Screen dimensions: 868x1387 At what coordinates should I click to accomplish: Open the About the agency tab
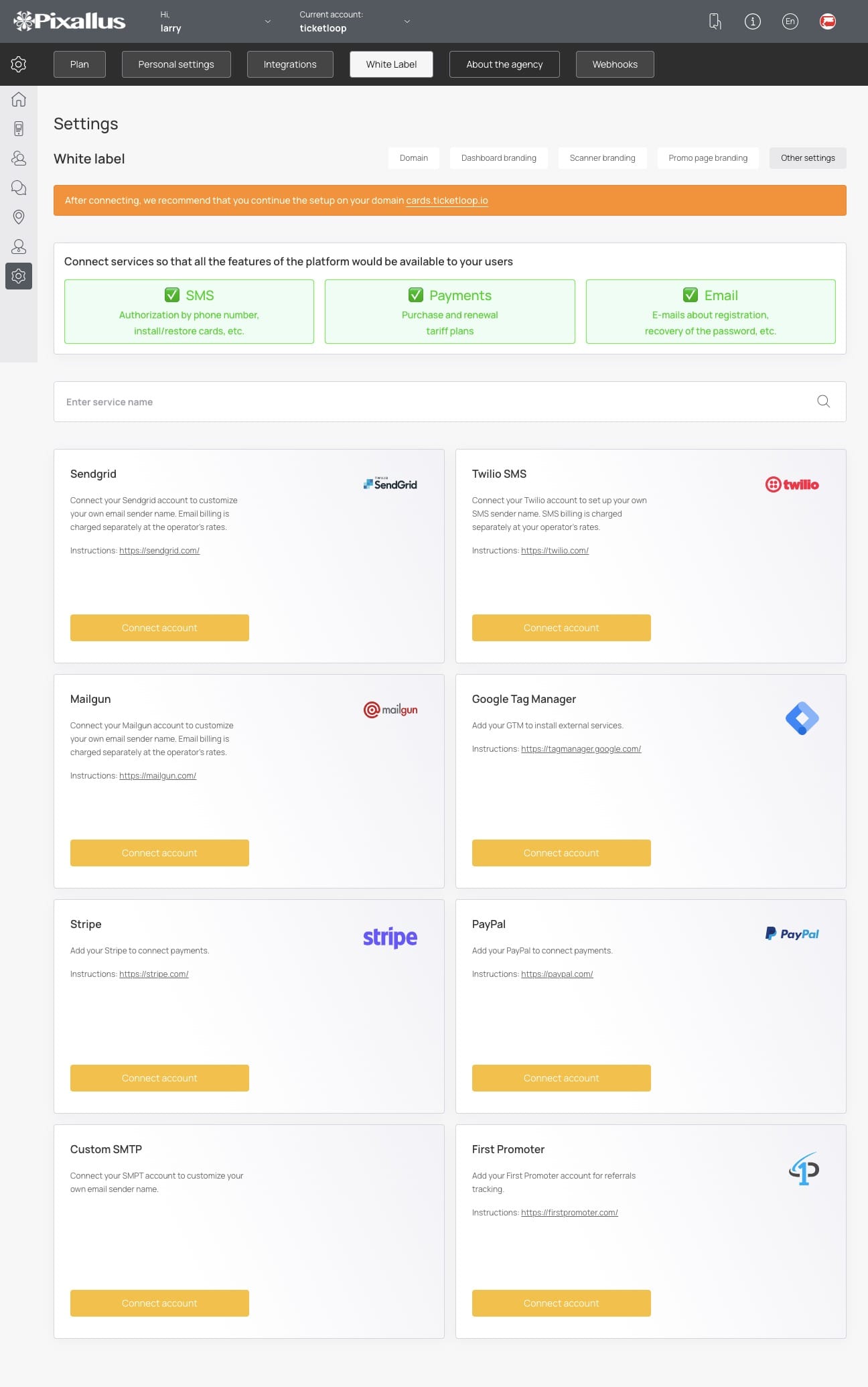click(504, 64)
